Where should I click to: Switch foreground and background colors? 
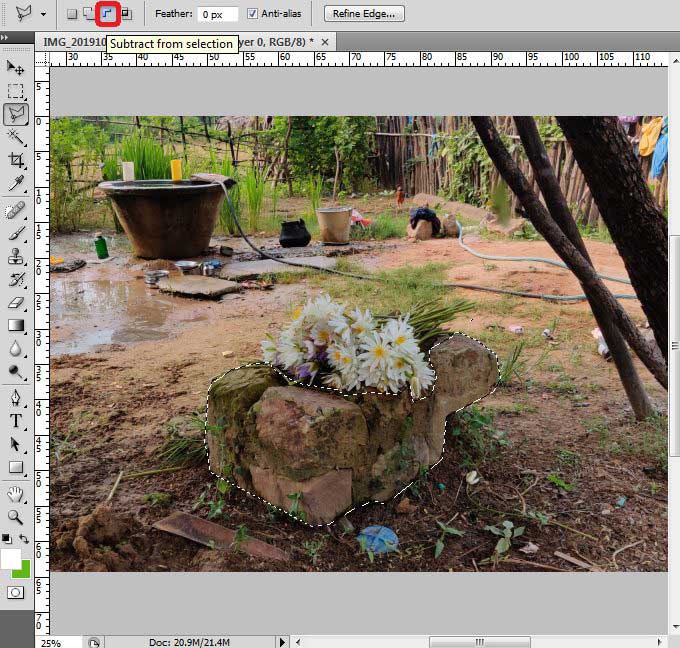[x=24, y=539]
